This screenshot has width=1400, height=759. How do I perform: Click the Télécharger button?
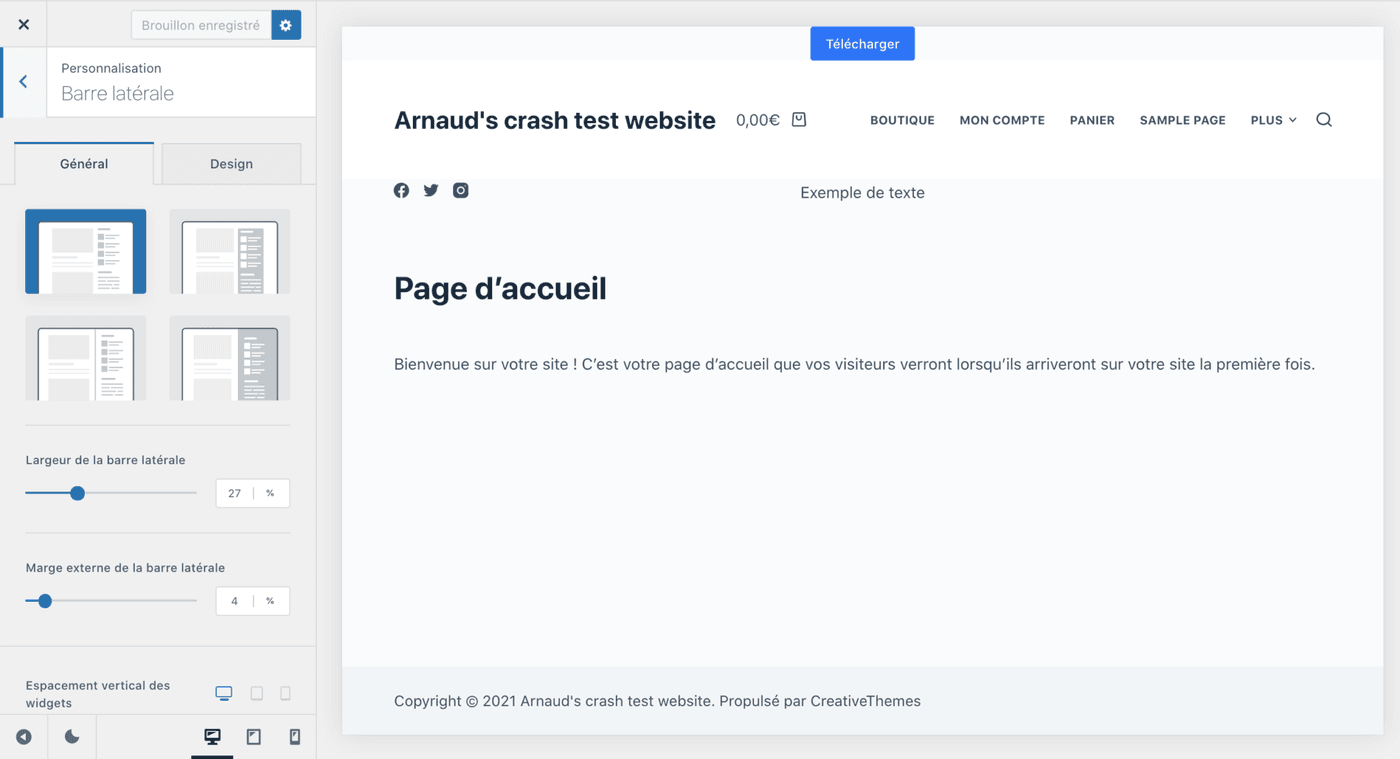point(862,44)
